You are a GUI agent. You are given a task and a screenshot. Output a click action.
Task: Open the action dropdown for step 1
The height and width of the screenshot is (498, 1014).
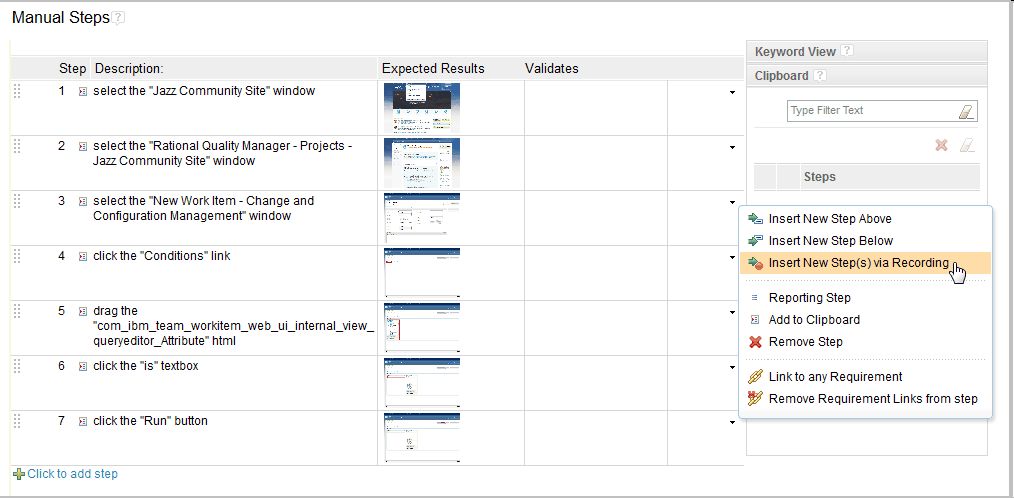click(732, 92)
